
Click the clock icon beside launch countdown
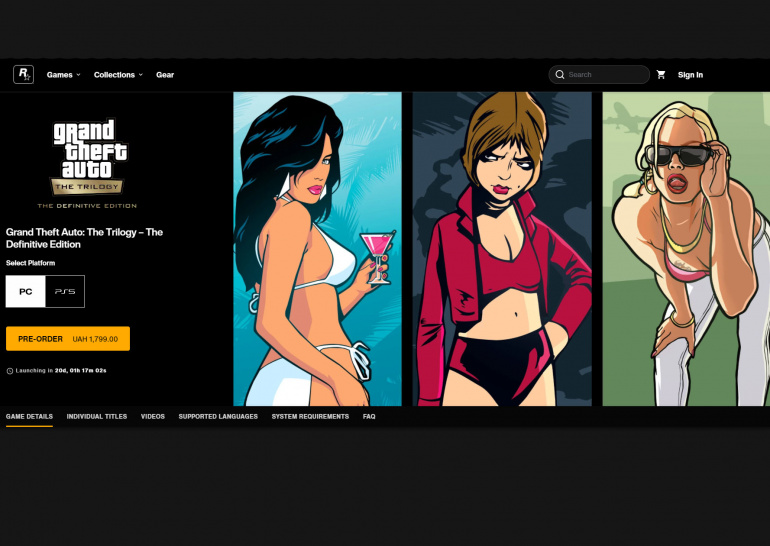(x=10, y=371)
